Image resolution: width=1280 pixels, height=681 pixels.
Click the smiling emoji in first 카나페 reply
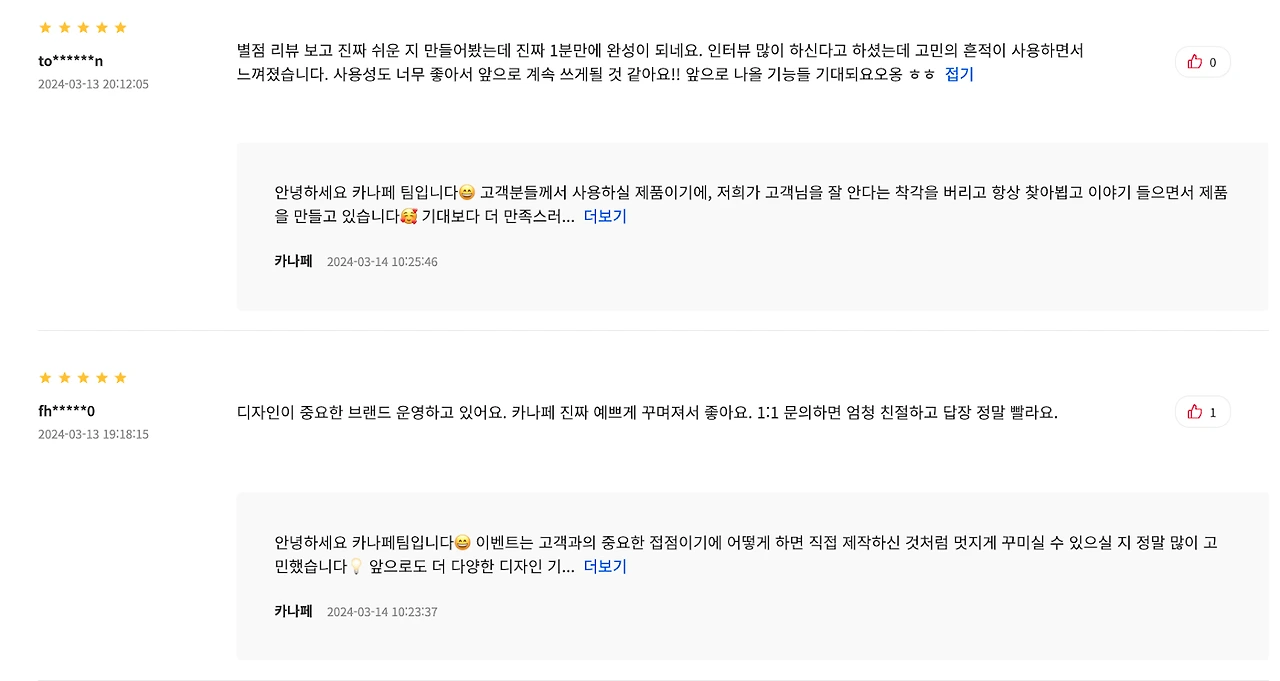pos(467,192)
